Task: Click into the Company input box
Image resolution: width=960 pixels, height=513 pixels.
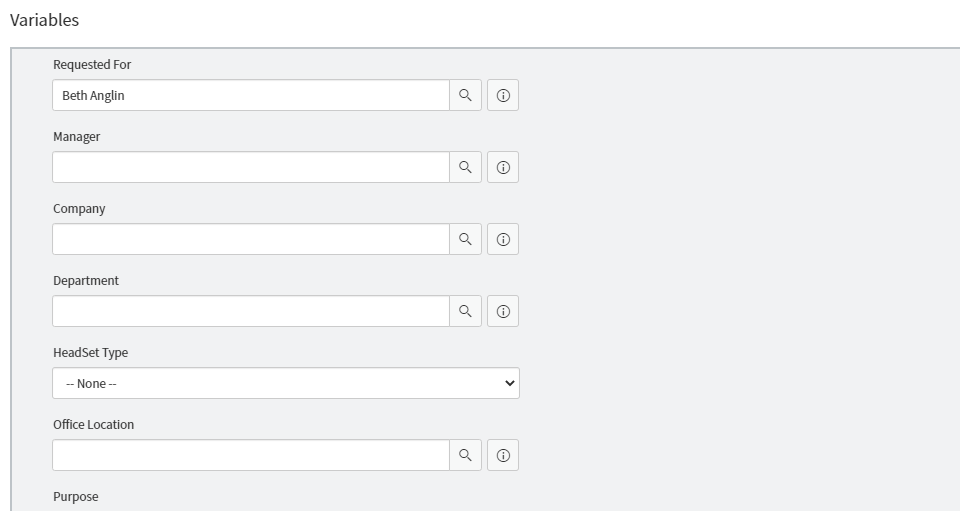Action: point(250,239)
